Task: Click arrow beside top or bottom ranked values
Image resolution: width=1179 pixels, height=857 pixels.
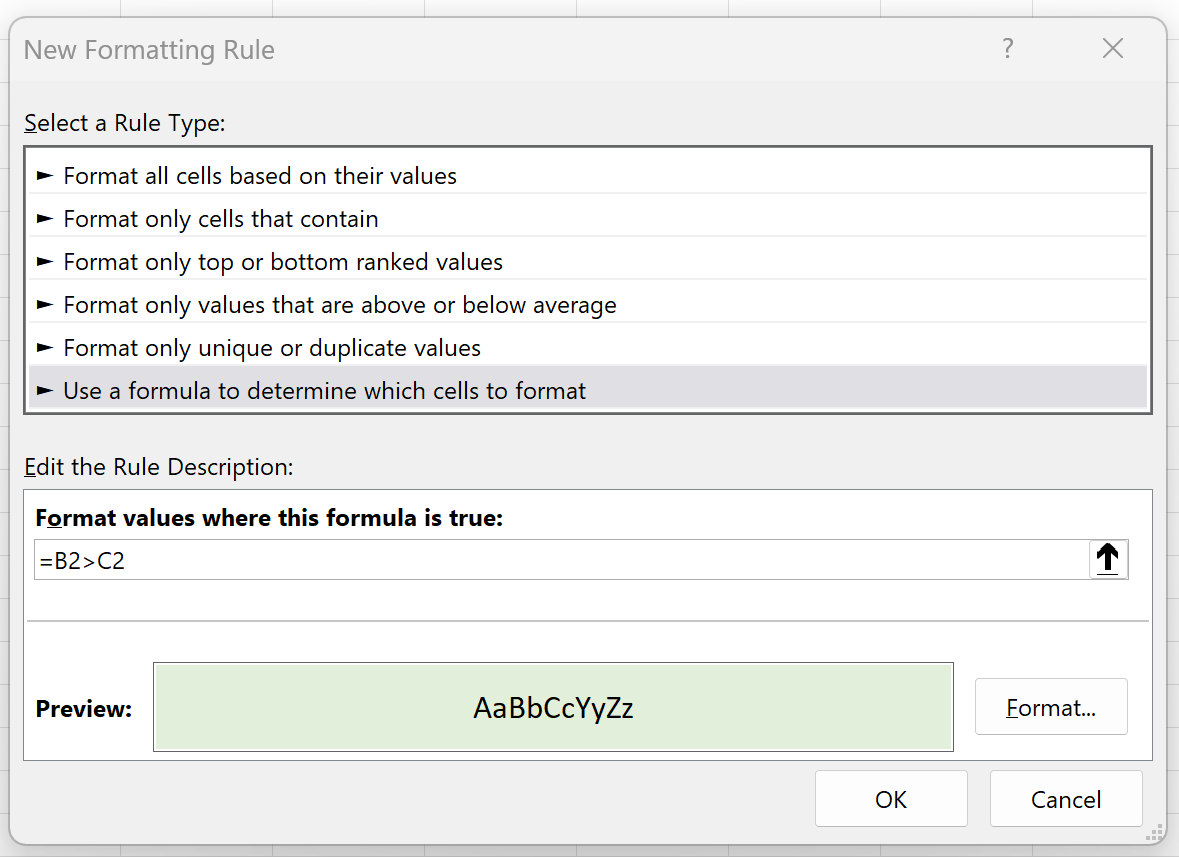Action: (45, 262)
